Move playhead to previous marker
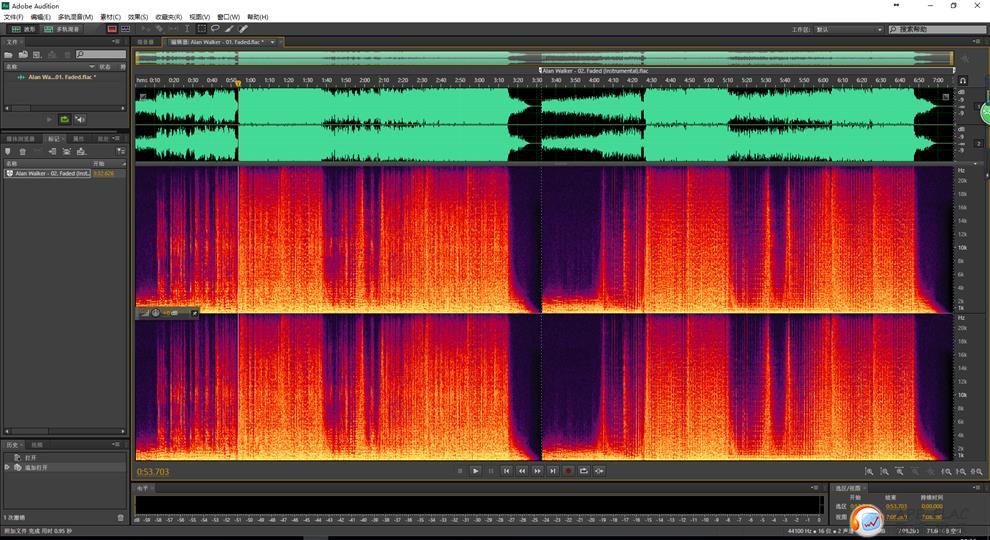990x540 pixels. click(x=506, y=471)
